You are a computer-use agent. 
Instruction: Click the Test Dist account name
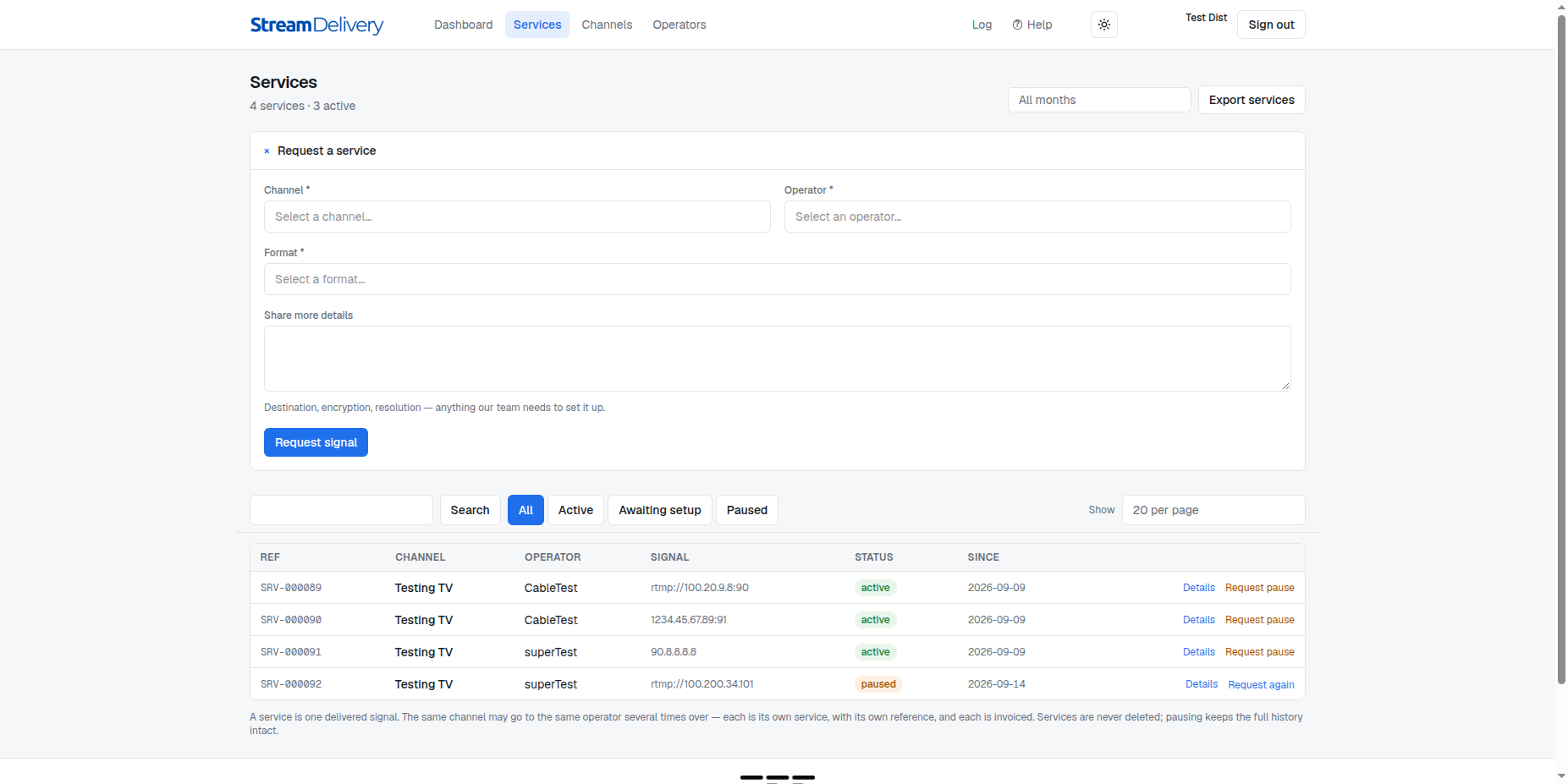pos(1206,18)
